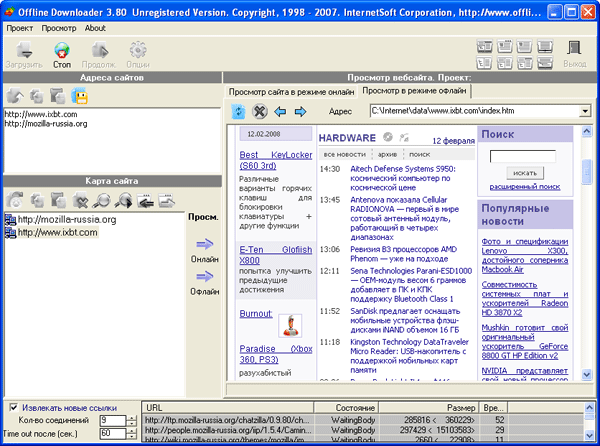This screenshot has width=600, height=446.
Task: Open the Проект menu
Action: tap(20, 28)
